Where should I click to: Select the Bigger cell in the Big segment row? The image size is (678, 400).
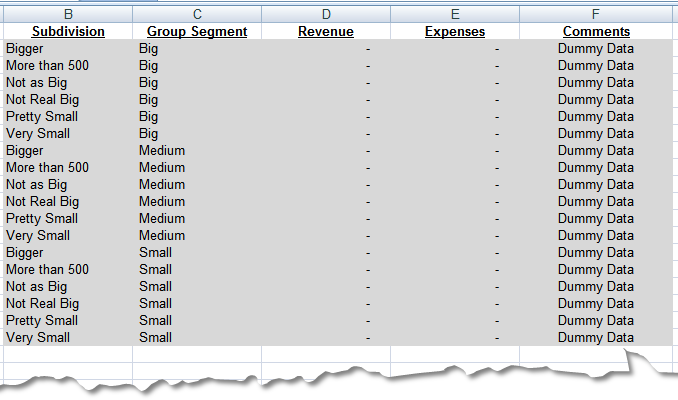point(68,48)
